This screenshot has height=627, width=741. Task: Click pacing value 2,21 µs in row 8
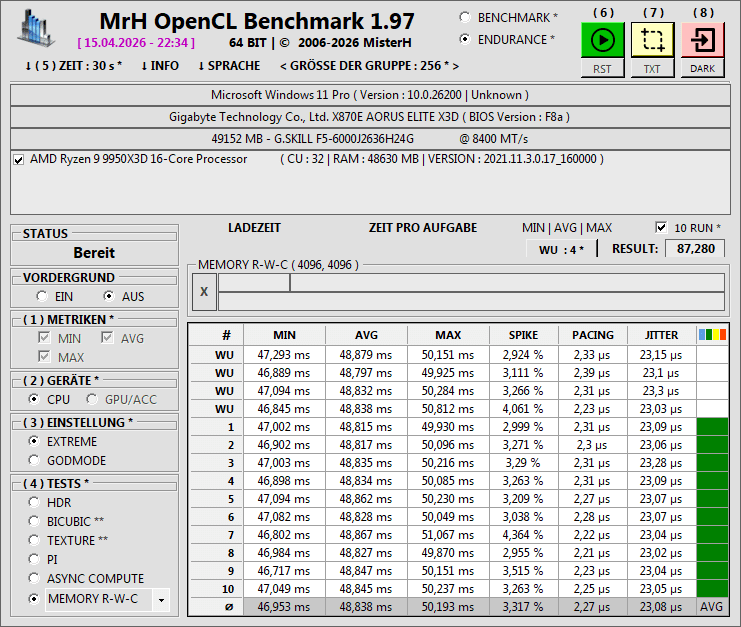click(x=593, y=553)
